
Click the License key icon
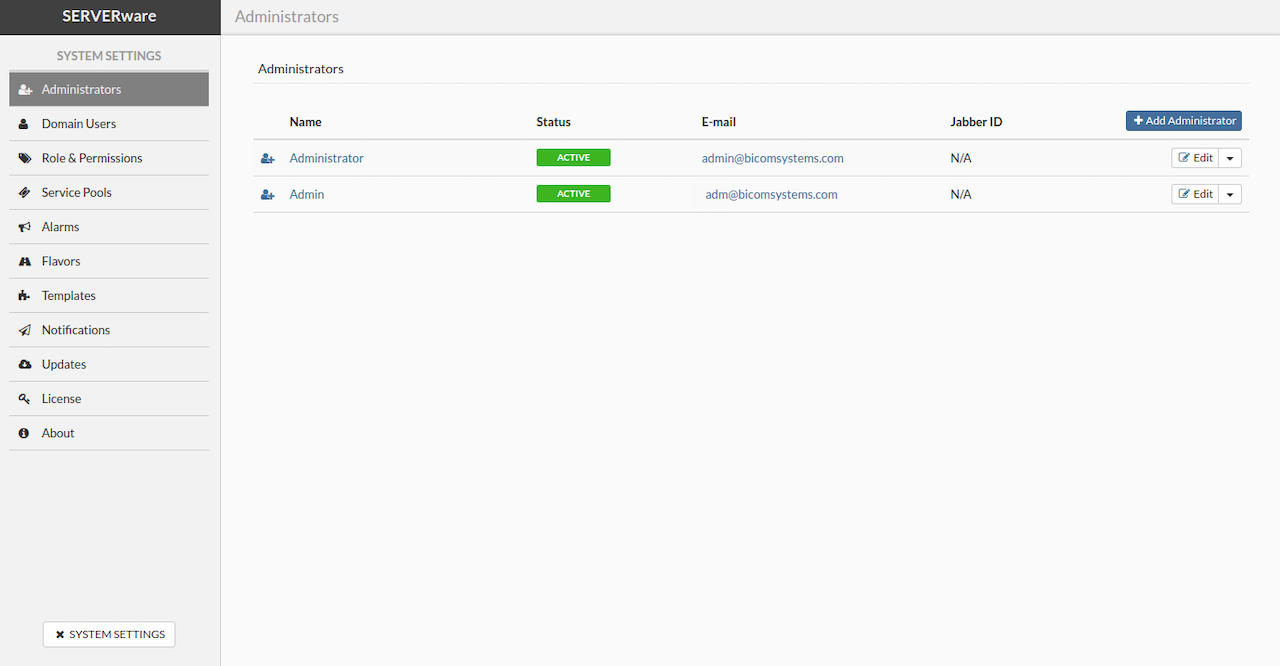tap(25, 399)
